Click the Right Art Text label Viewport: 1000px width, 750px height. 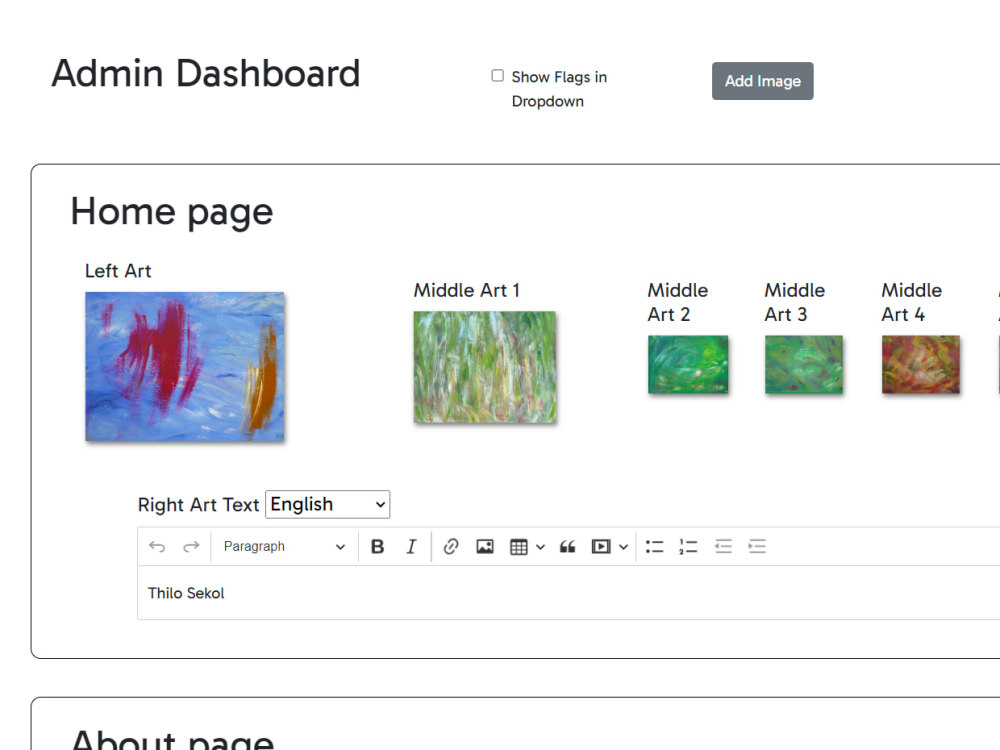pyautogui.click(x=198, y=504)
